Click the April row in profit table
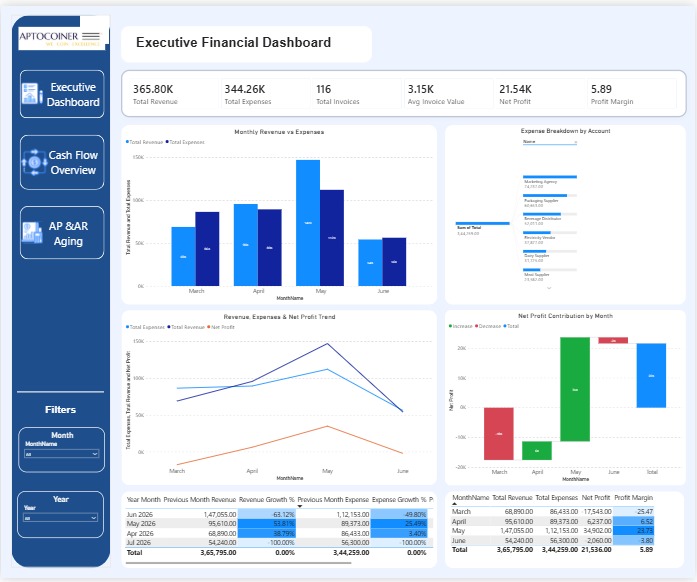The width and height of the screenshot is (697, 582). click(553, 522)
